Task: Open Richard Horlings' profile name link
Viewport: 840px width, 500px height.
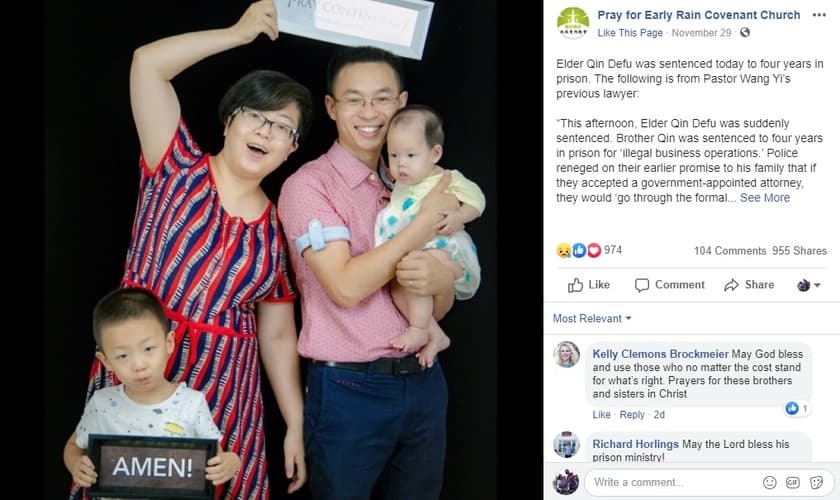Action: coord(635,444)
